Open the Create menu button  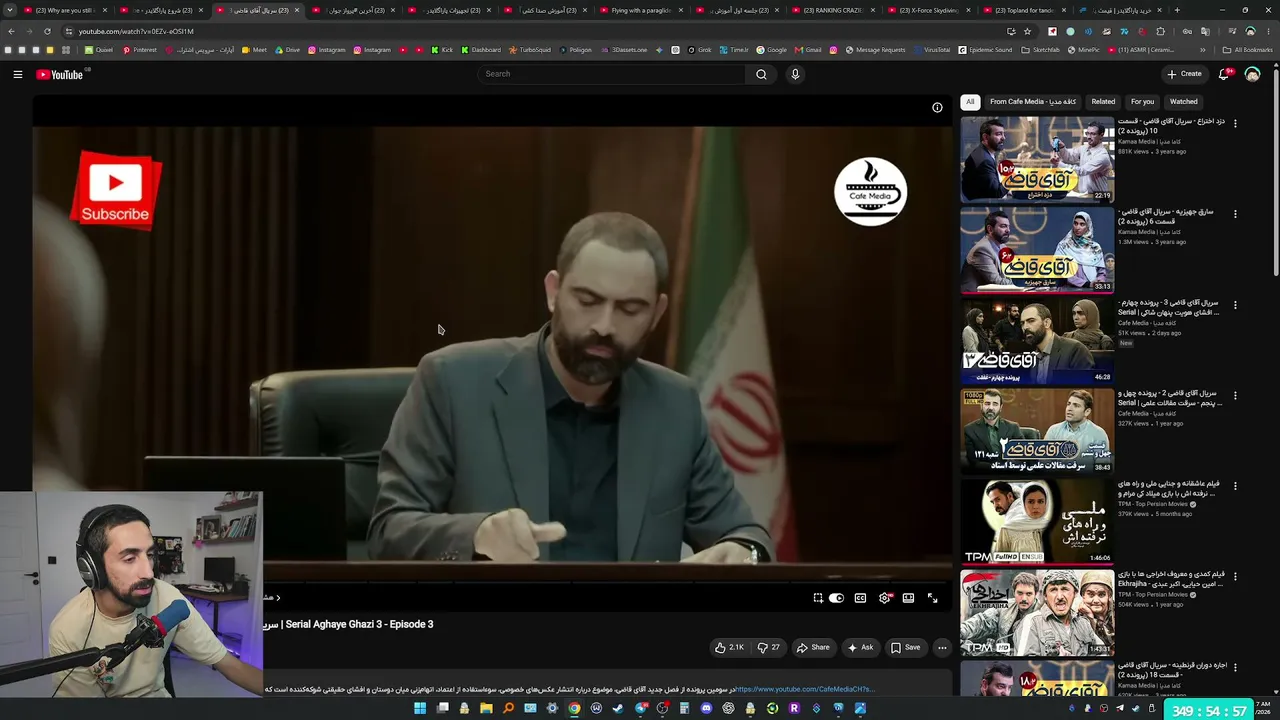point(1184,74)
